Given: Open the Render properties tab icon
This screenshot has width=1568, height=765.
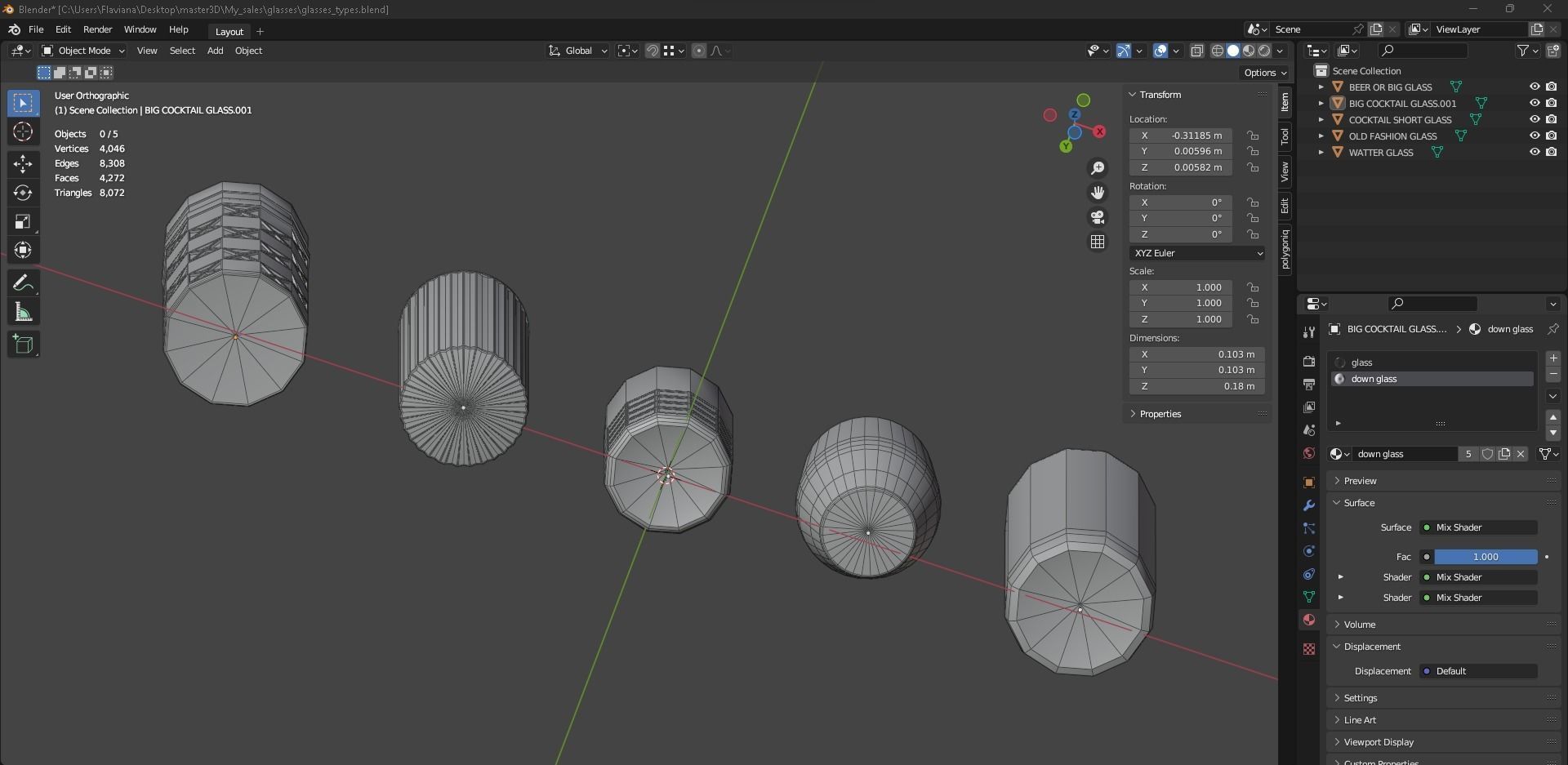Looking at the screenshot, I should [1309, 362].
